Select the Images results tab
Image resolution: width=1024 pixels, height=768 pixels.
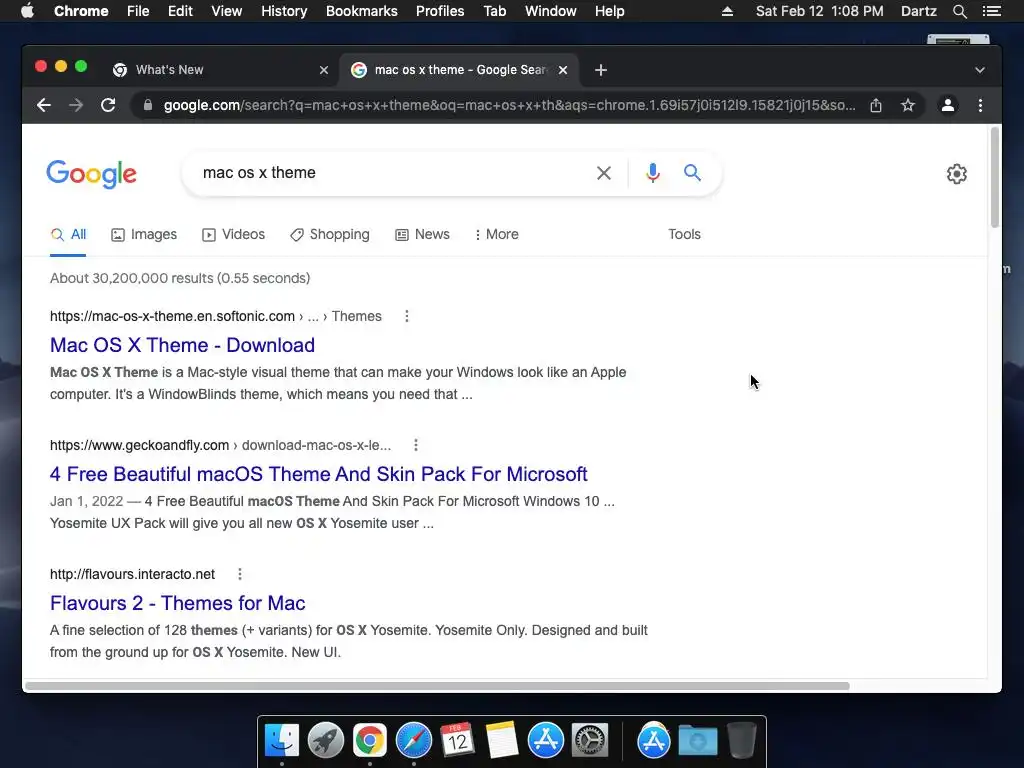pos(144,234)
